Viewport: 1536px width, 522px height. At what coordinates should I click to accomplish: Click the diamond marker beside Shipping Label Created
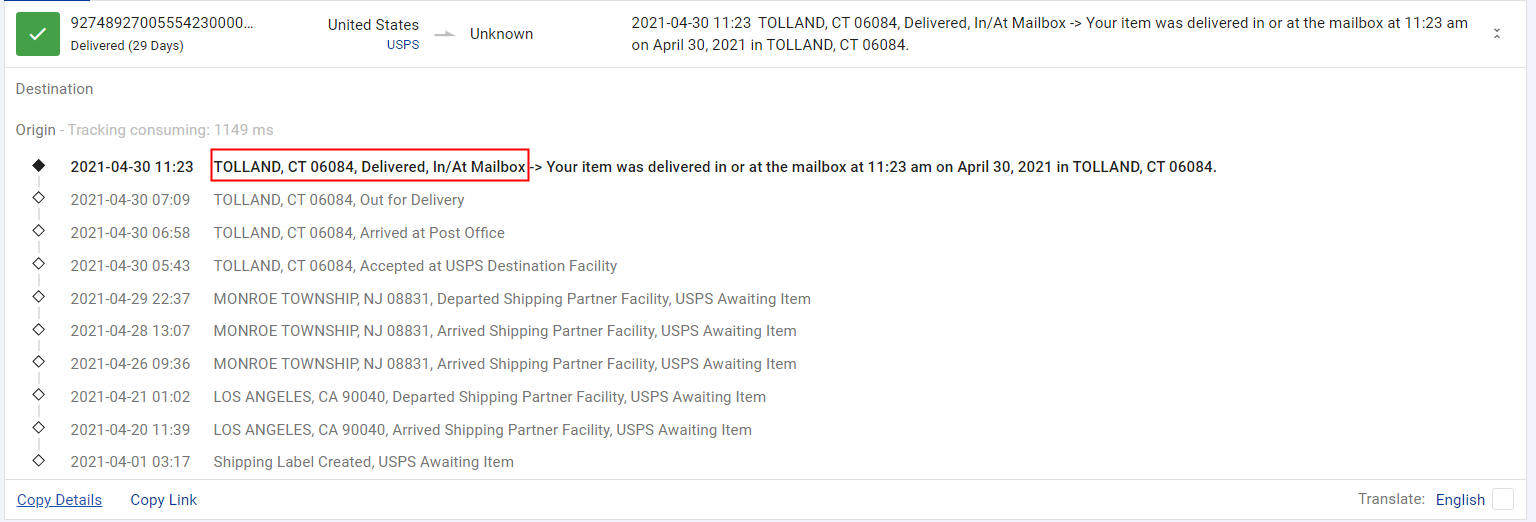pyautogui.click(x=39, y=461)
